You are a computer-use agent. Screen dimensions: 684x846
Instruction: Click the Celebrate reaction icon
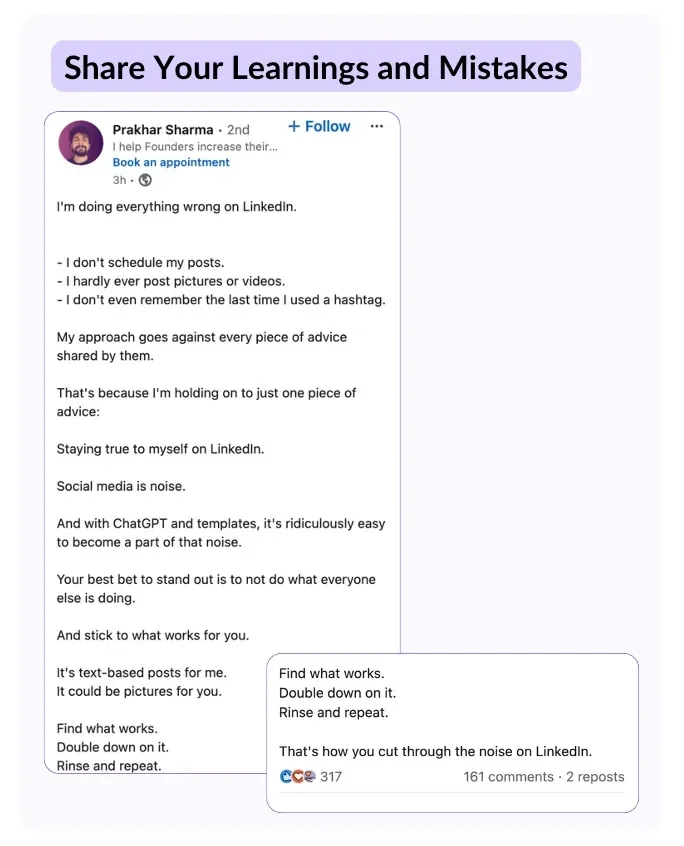pyautogui.click(x=309, y=776)
